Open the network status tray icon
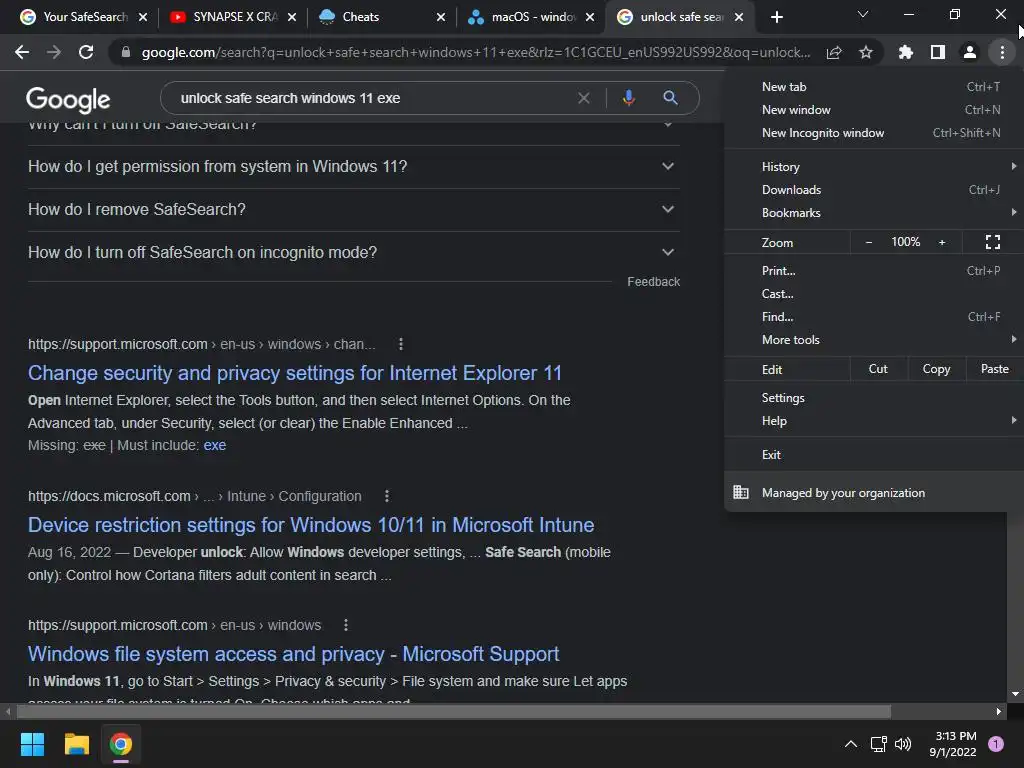The height and width of the screenshot is (768, 1024). (x=878, y=744)
